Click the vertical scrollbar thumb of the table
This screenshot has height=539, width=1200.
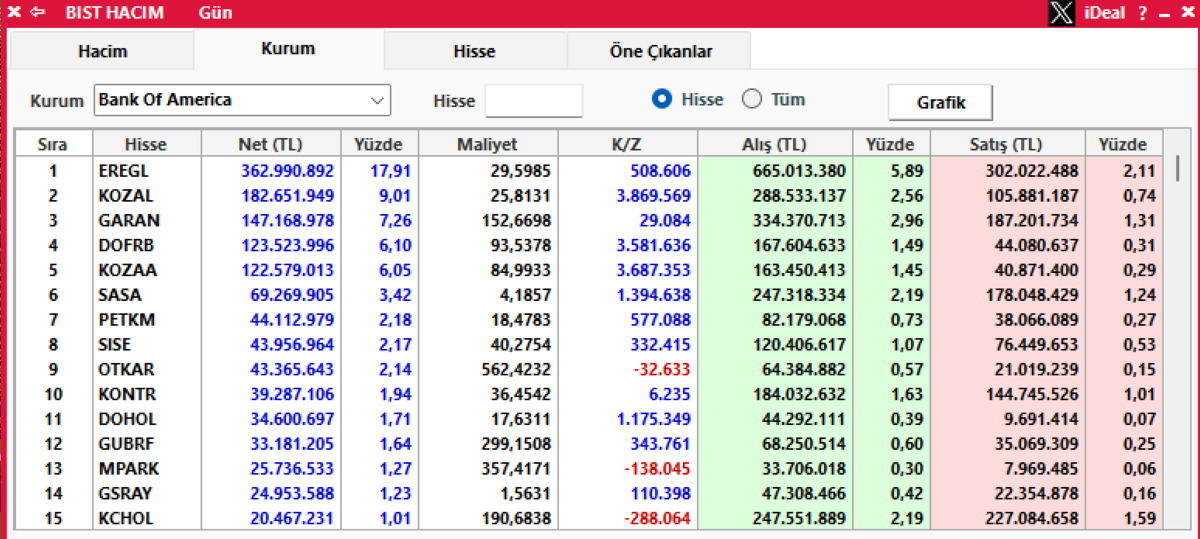coord(1177,167)
